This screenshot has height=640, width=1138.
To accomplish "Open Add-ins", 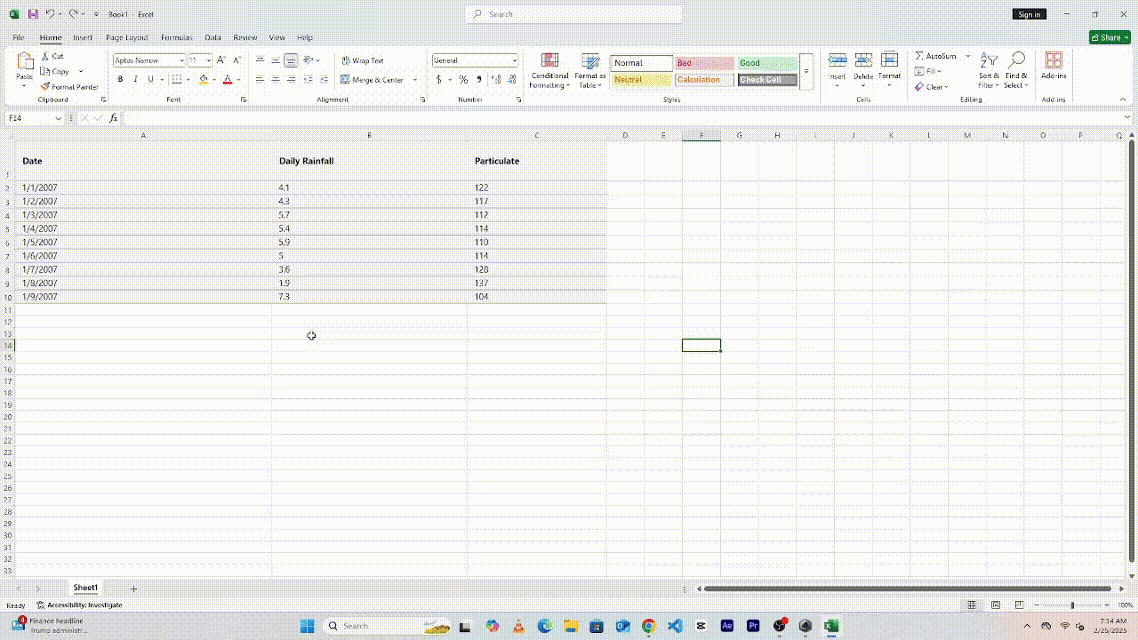I will click(x=1053, y=65).
